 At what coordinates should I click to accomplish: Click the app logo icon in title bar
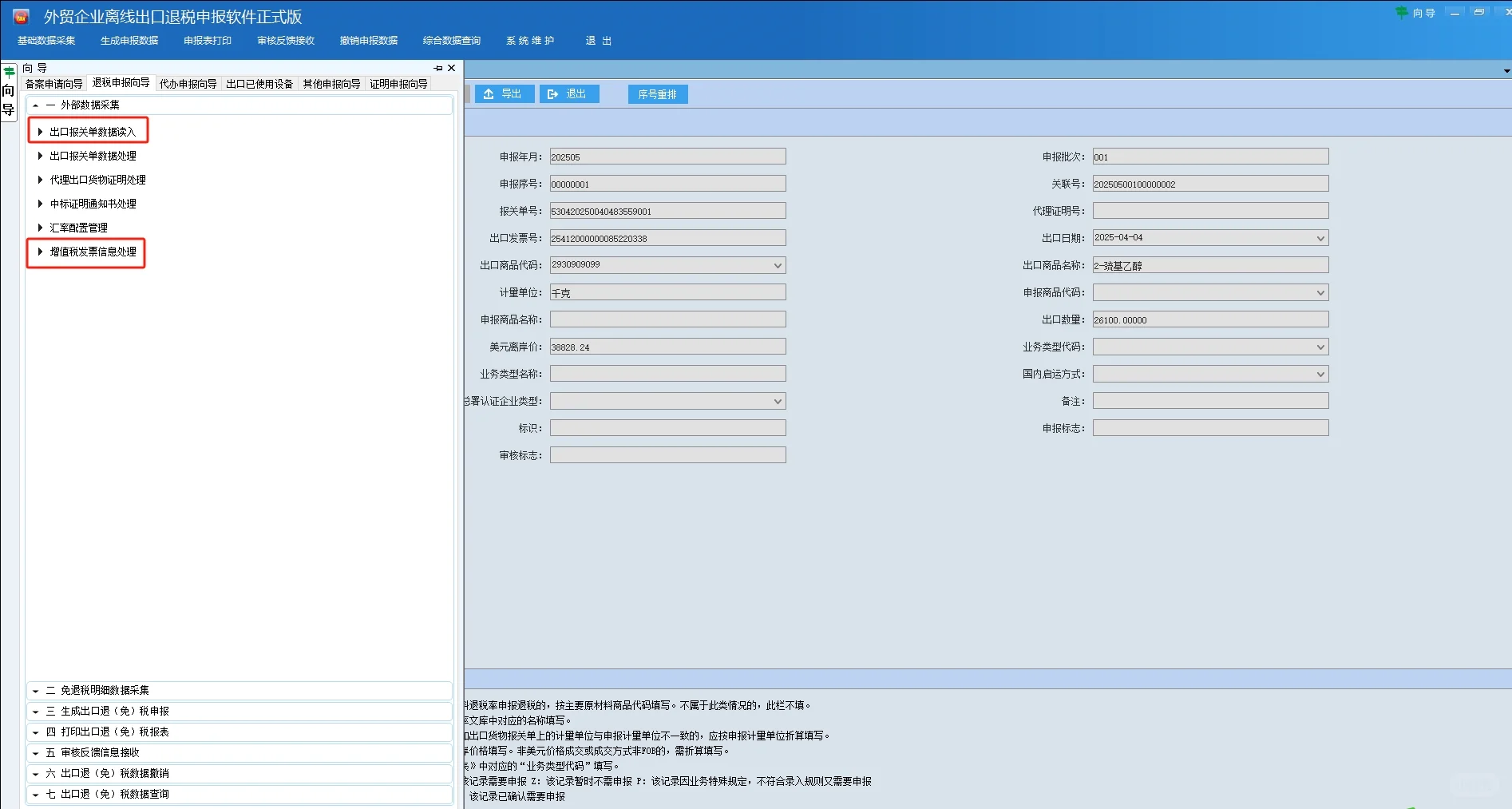point(22,16)
